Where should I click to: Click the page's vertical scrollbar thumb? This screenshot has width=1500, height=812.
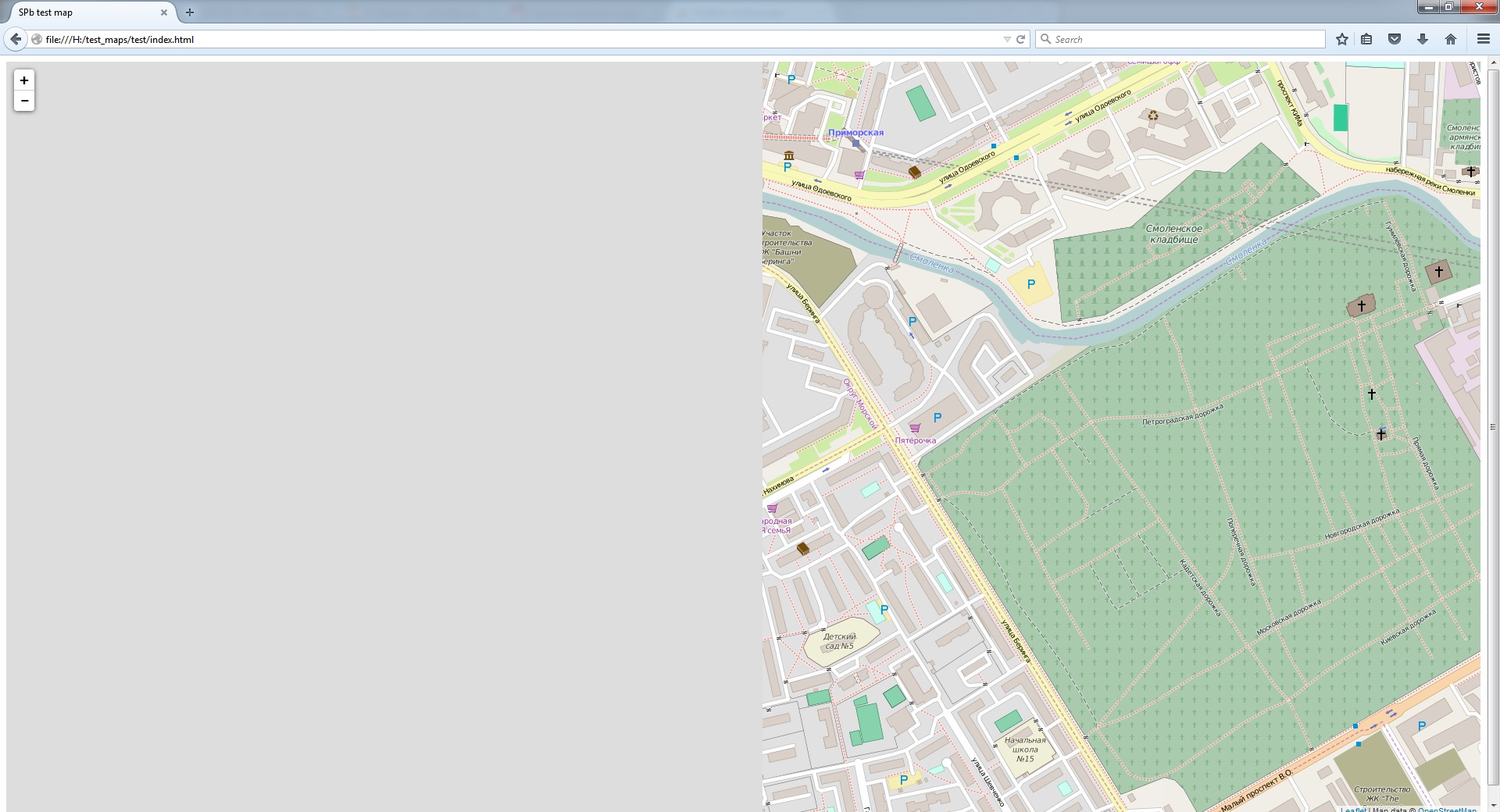click(1493, 427)
